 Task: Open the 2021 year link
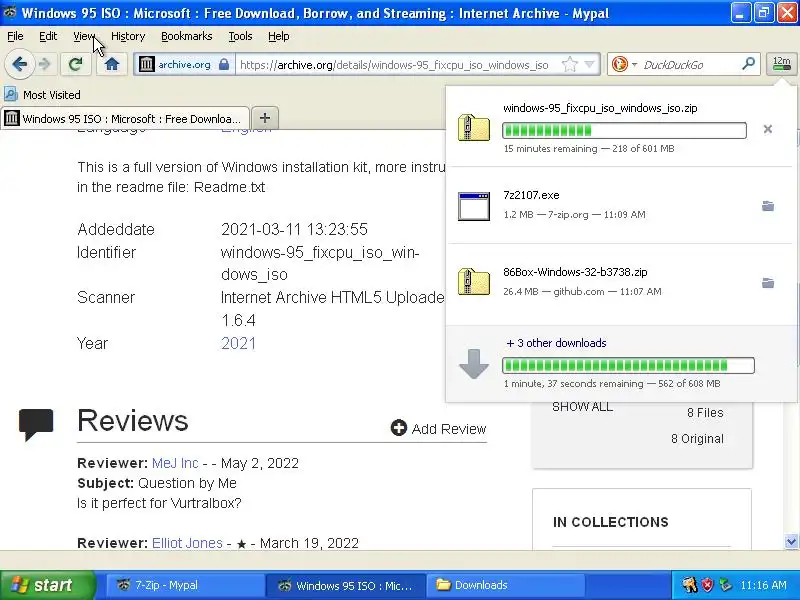pos(238,343)
